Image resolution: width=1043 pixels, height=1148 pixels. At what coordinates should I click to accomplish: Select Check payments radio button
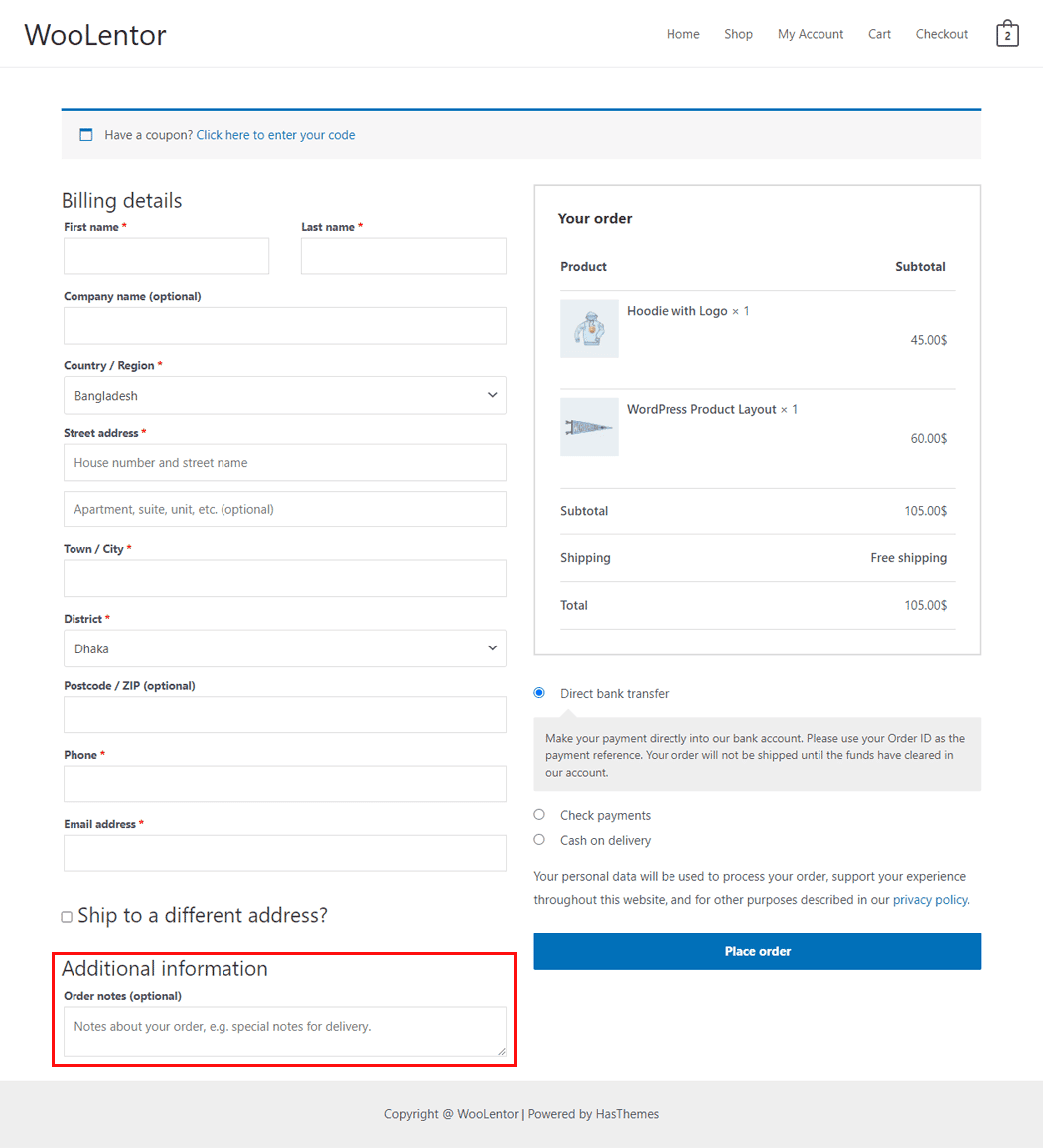pos(539,815)
